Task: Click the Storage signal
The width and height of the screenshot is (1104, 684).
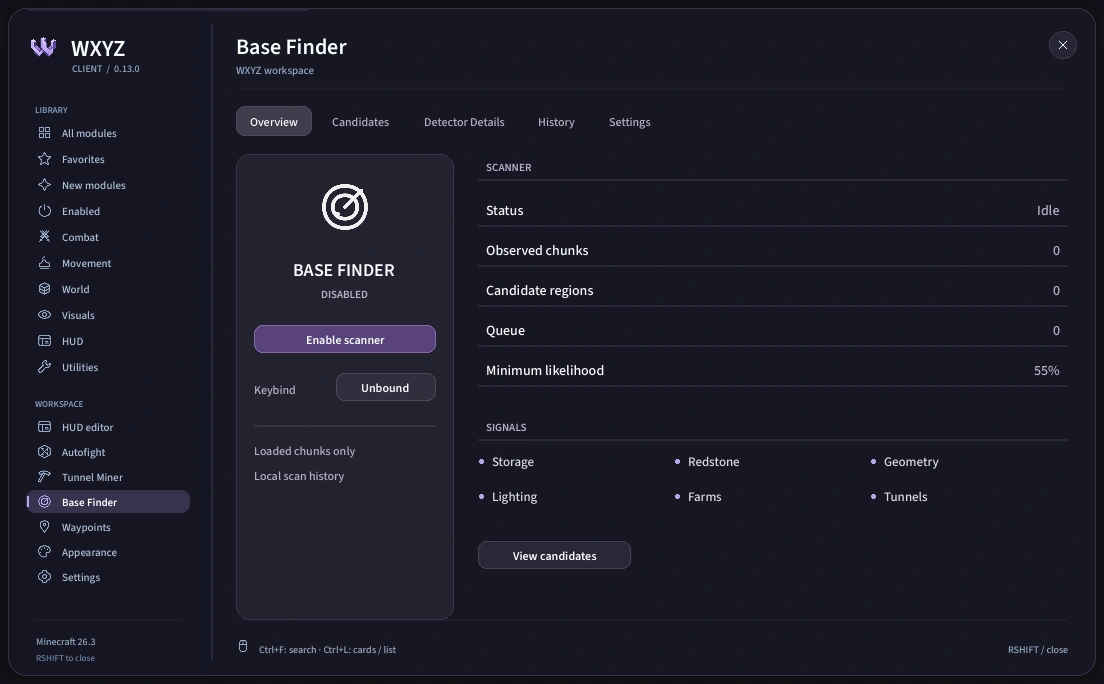Action: point(506,461)
